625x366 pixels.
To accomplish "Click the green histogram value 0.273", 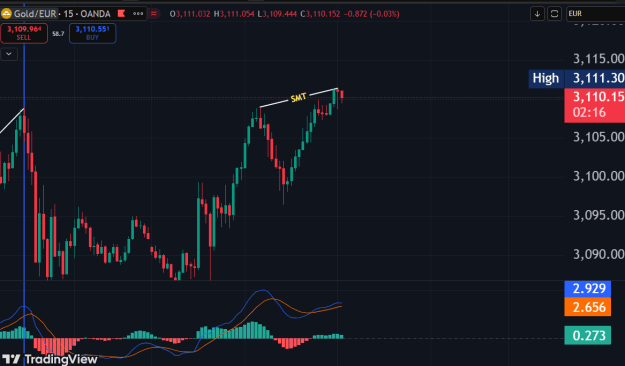I will 588,335.
